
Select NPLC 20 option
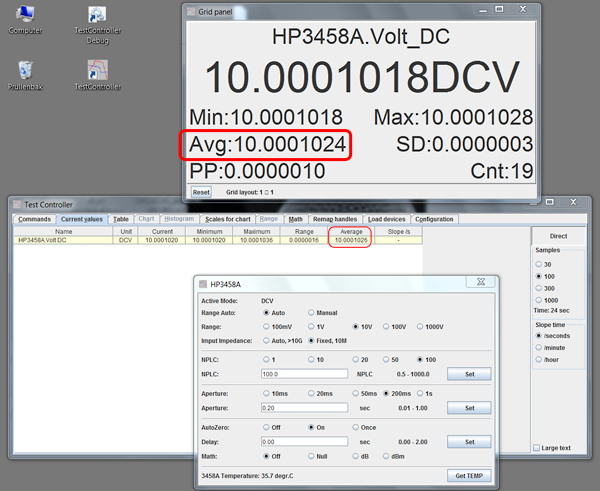point(355,359)
